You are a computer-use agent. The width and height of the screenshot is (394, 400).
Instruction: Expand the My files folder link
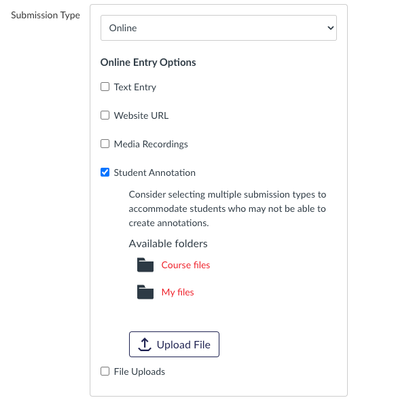(178, 292)
